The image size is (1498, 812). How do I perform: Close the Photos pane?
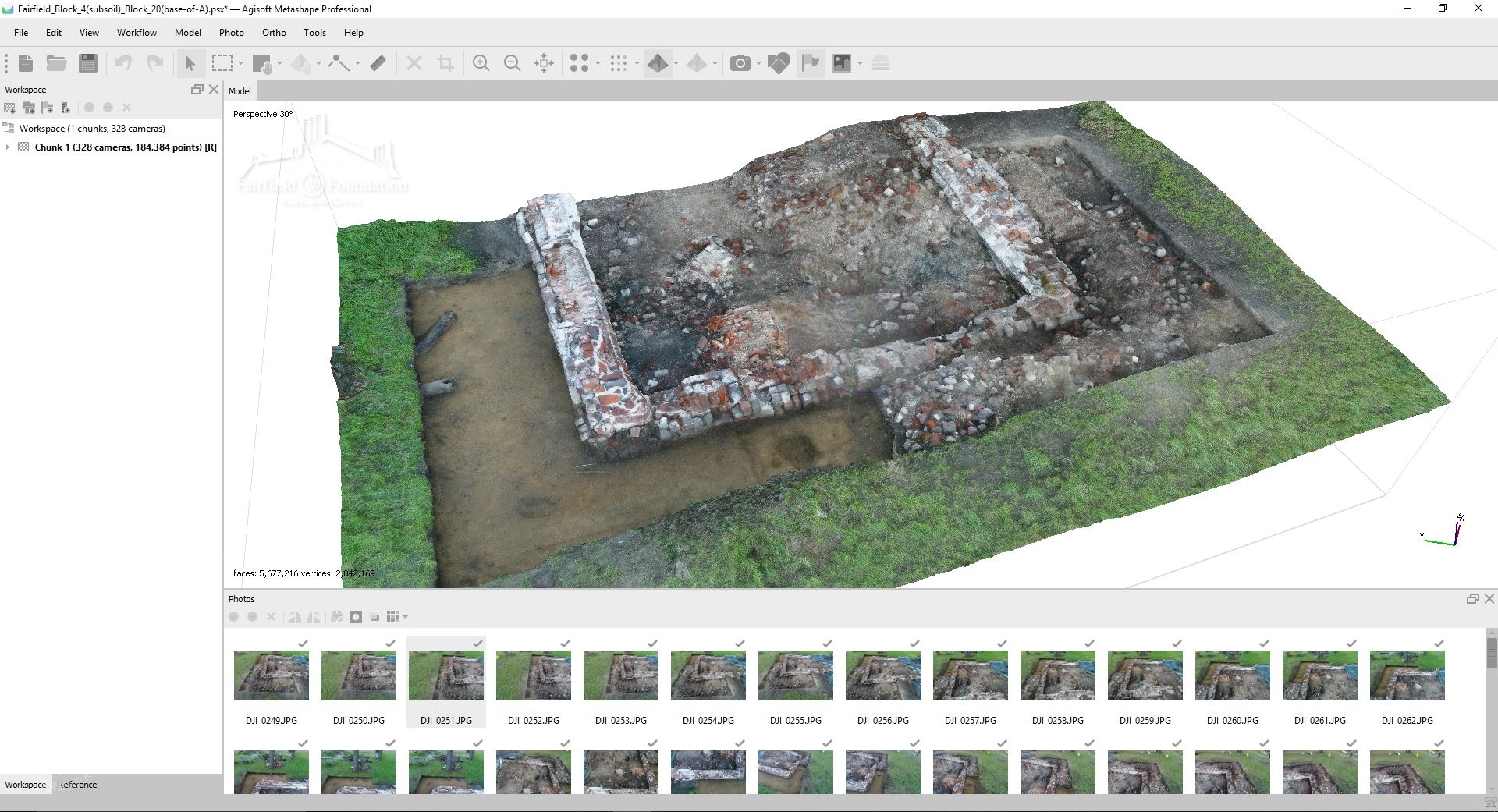(x=1489, y=599)
